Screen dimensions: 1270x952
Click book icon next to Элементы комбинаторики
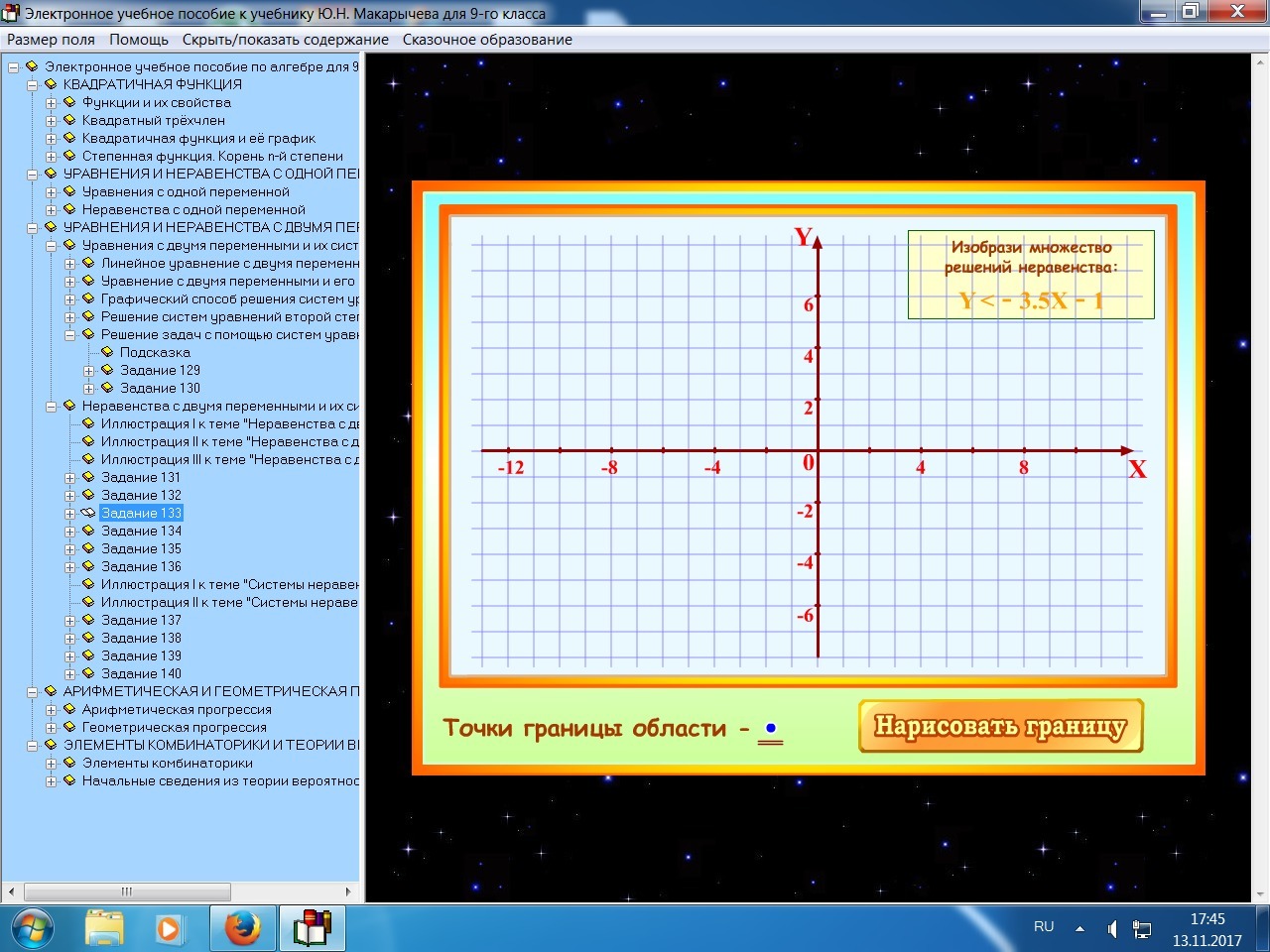click(x=69, y=763)
